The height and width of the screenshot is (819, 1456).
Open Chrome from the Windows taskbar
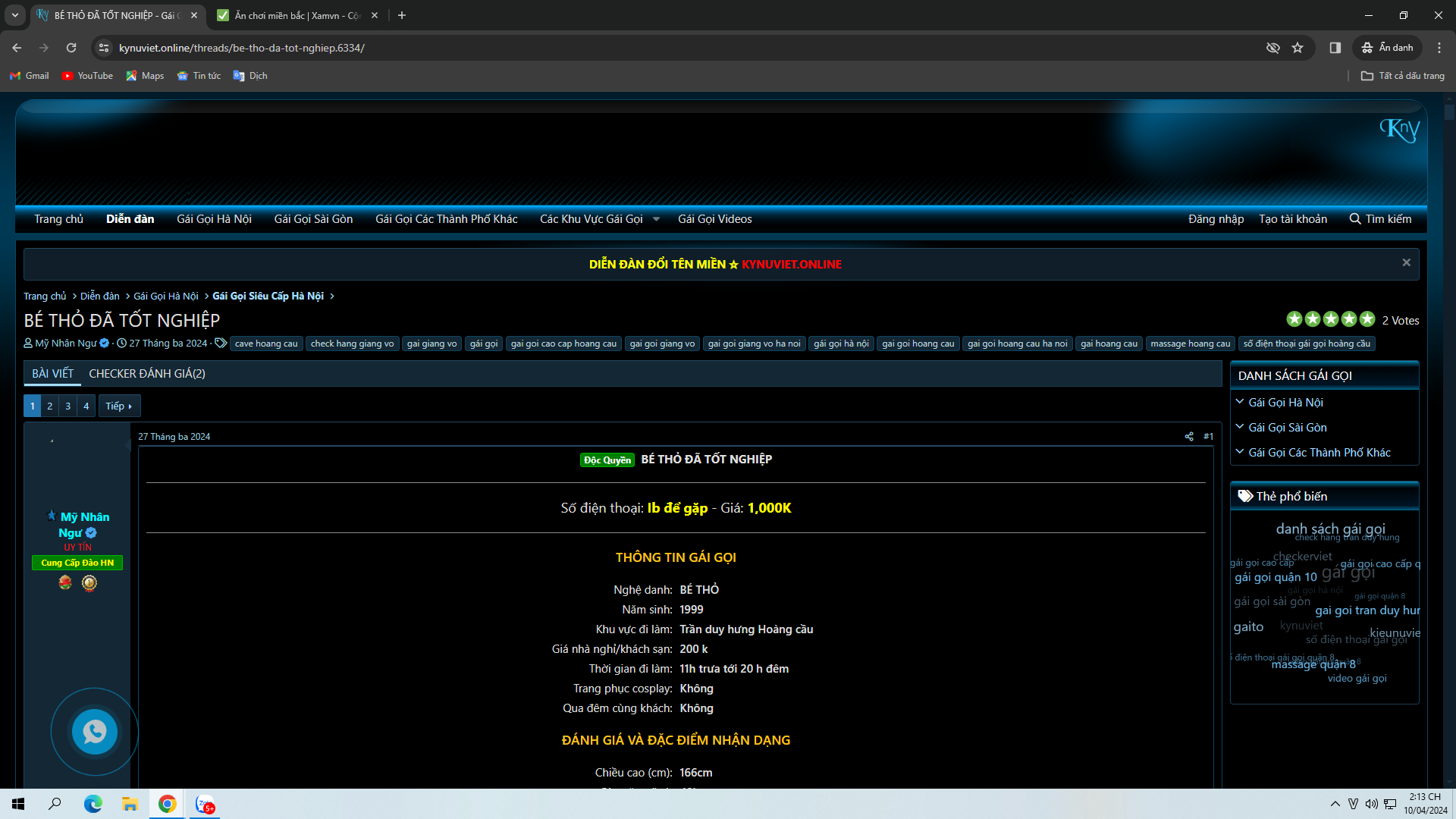coord(168,804)
